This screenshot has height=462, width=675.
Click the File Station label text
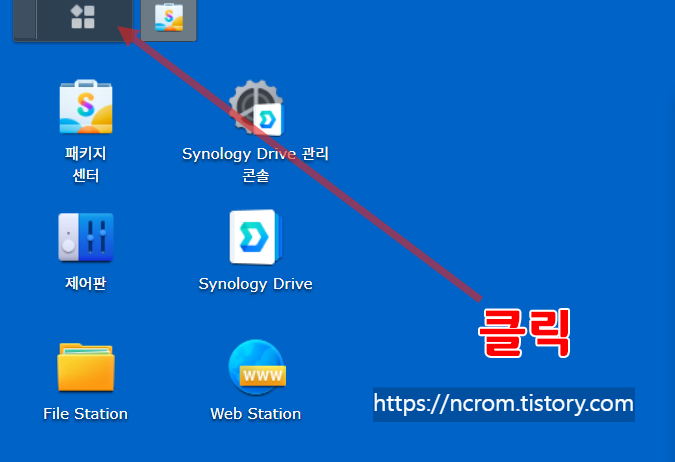[x=86, y=414]
